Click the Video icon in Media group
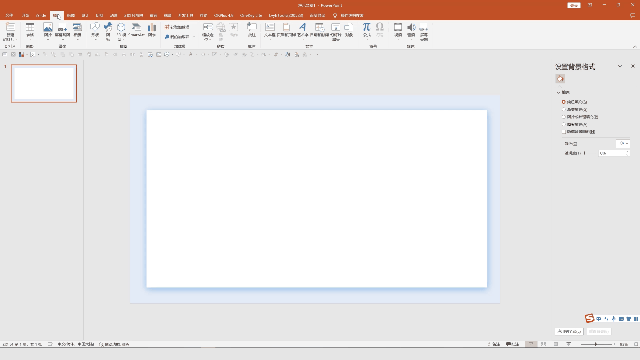The height and width of the screenshot is (360, 640). pos(398,30)
